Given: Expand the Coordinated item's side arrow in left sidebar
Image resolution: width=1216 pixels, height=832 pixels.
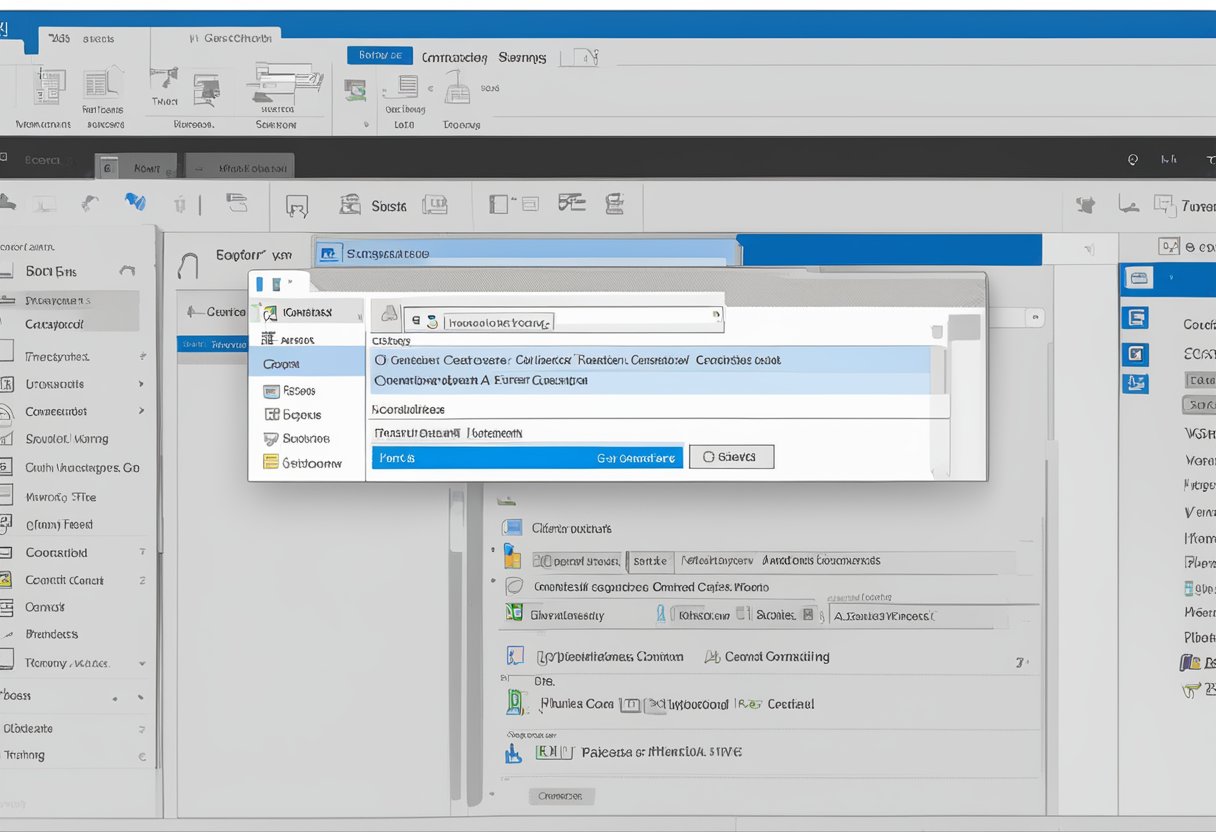Looking at the screenshot, I should pyautogui.click(x=141, y=552).
